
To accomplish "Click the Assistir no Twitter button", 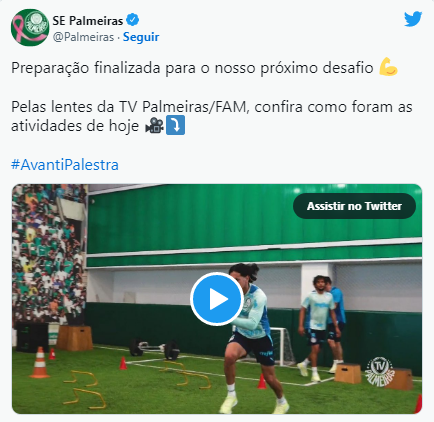I will (354, 206).
